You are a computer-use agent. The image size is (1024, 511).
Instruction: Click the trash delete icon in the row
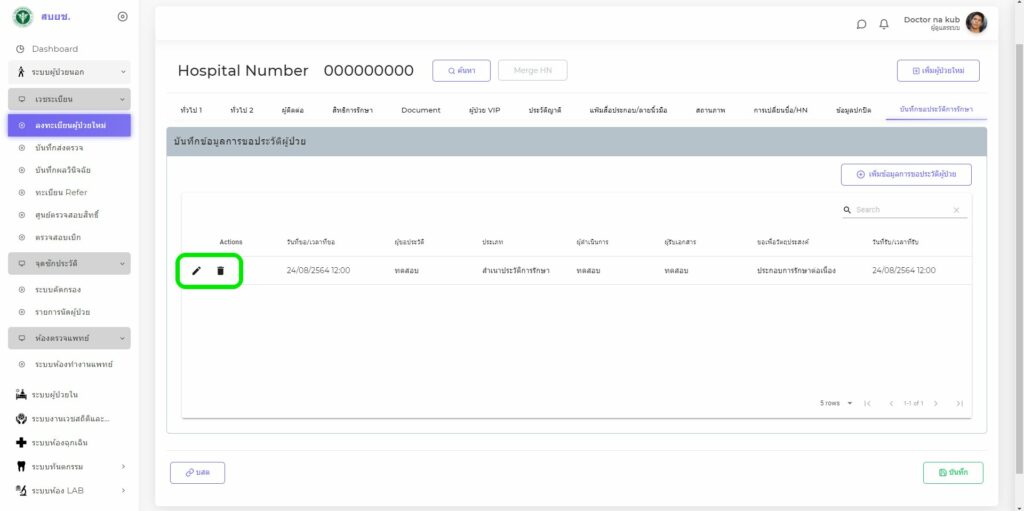(221, 271)
